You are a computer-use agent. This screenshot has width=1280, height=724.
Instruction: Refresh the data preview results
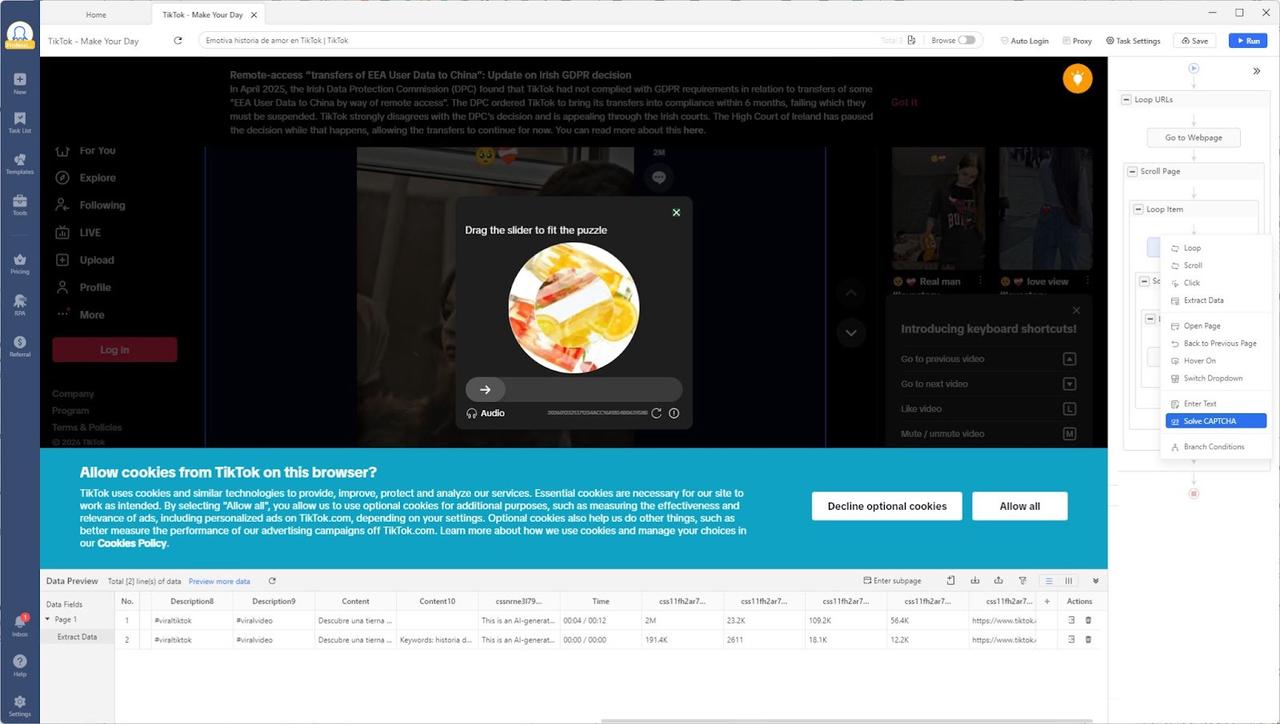271,580
